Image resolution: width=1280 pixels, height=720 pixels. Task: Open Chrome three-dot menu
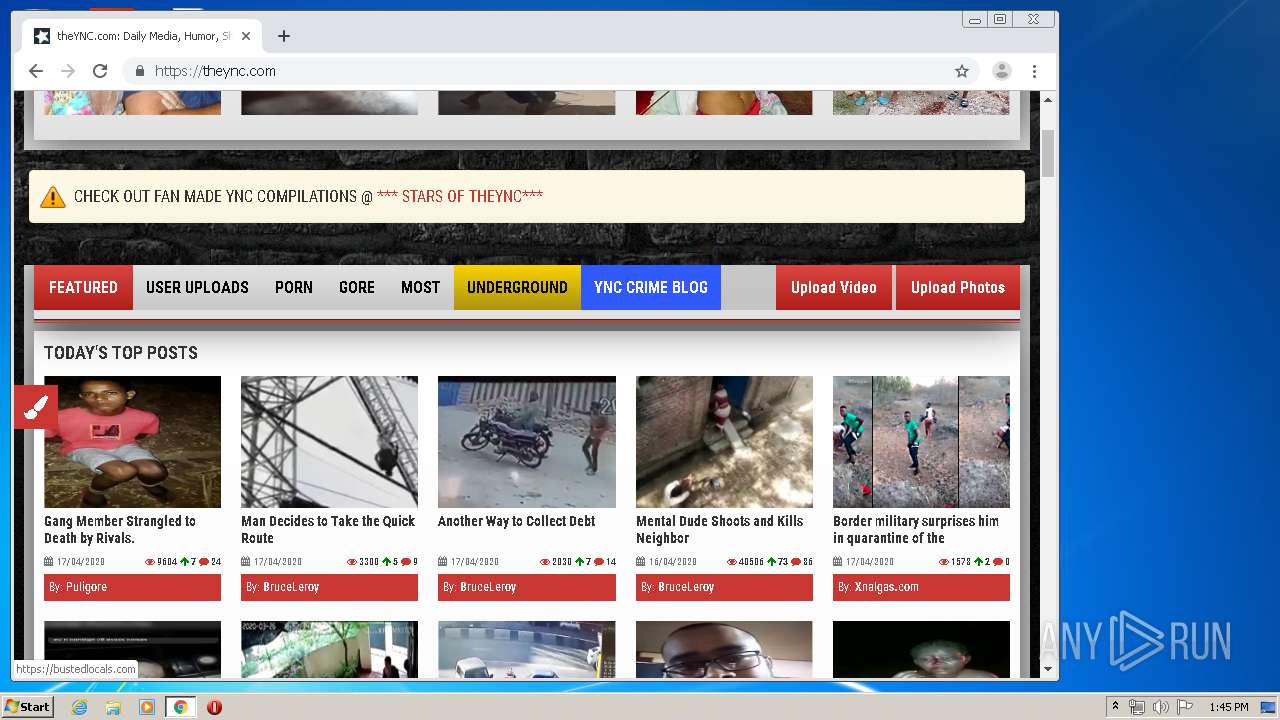(1034, 71)
